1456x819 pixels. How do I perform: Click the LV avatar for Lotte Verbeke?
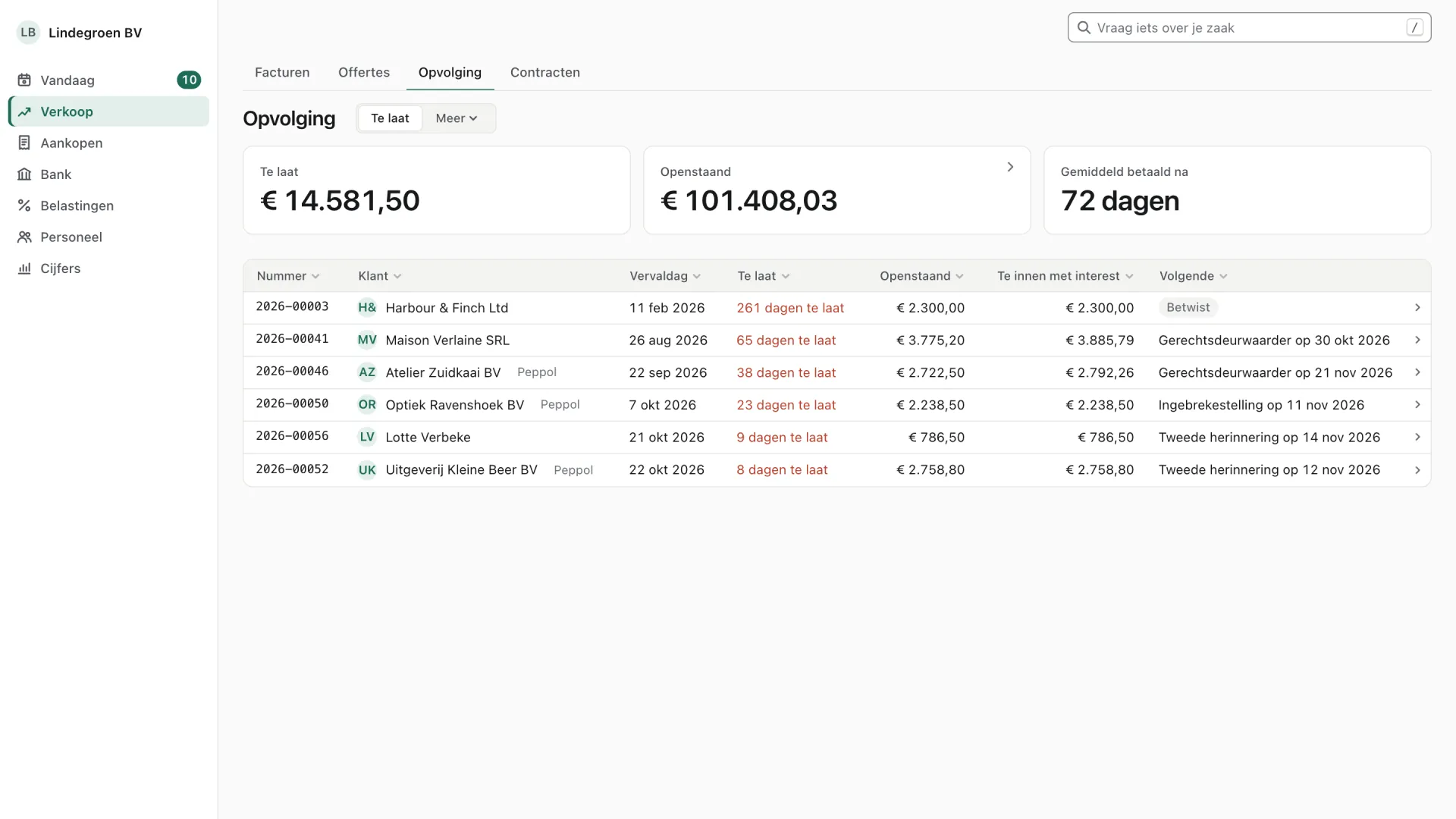pos(367,437)
